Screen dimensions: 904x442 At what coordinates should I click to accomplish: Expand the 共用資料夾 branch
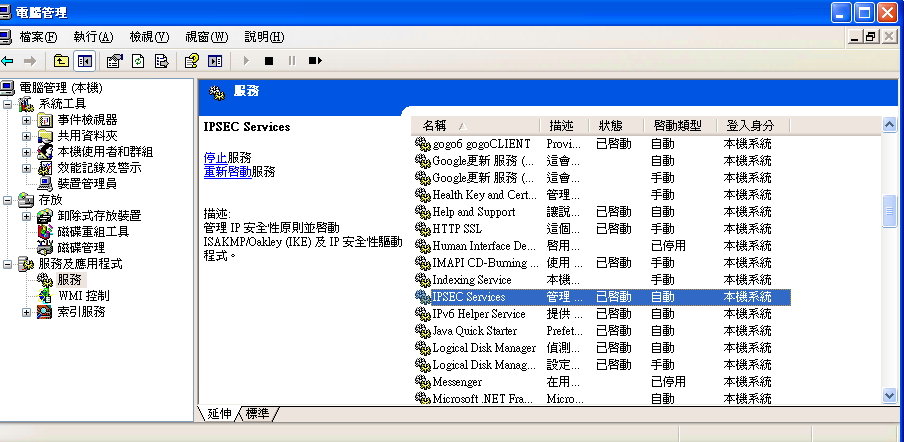[27, 137]
